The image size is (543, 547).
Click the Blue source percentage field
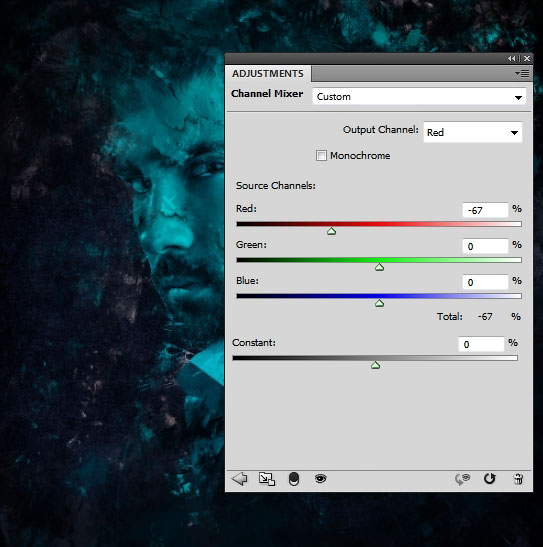[485, 282]
